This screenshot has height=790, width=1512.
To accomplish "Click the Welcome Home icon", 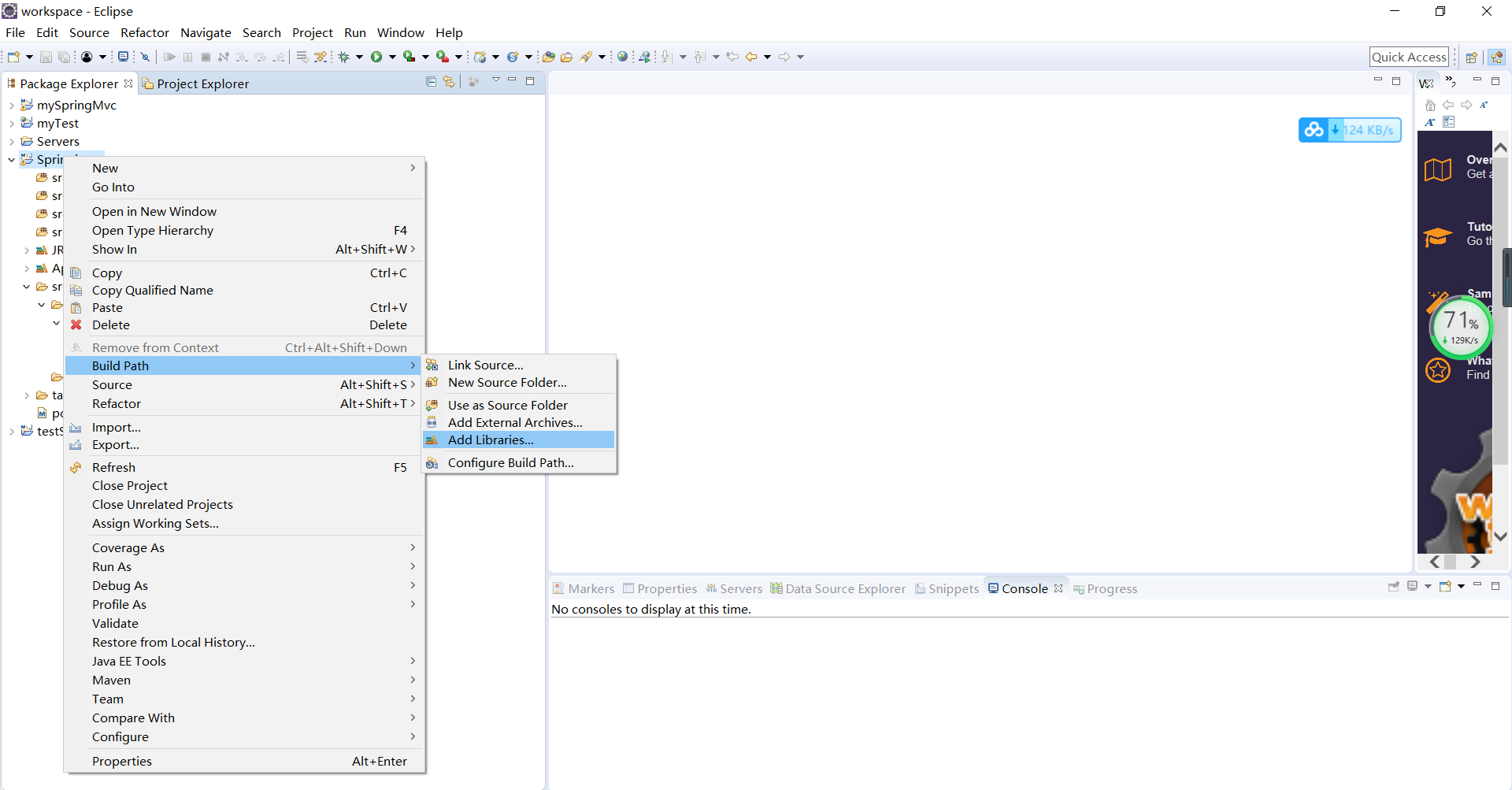I will tap(1430, 105).
